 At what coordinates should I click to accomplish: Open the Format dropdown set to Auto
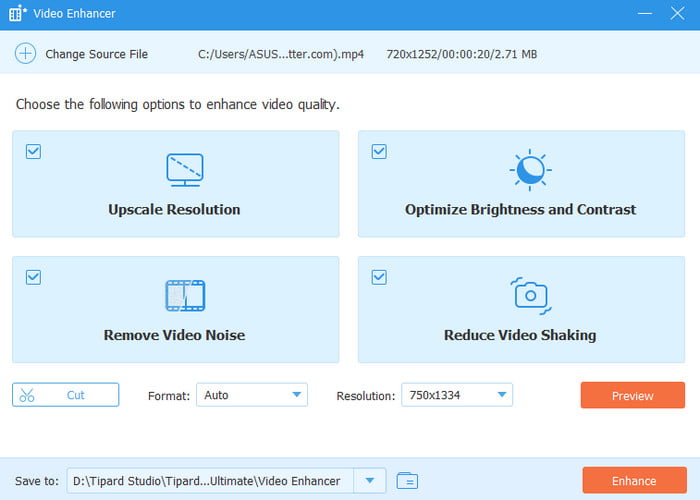(x=252, y=395)
